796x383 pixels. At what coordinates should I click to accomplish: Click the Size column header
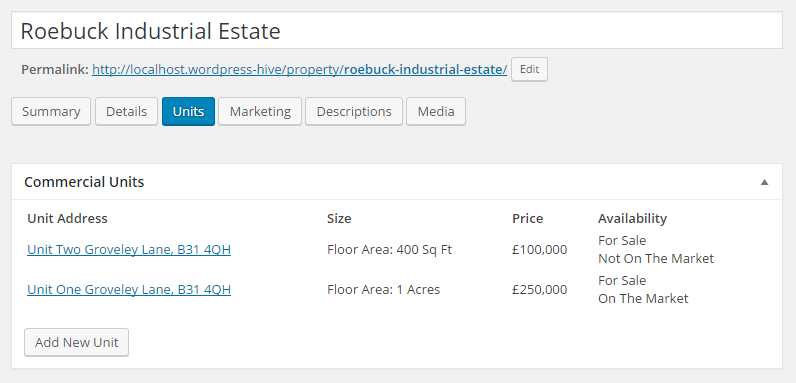pyautogui.click(x=339, y=218)
